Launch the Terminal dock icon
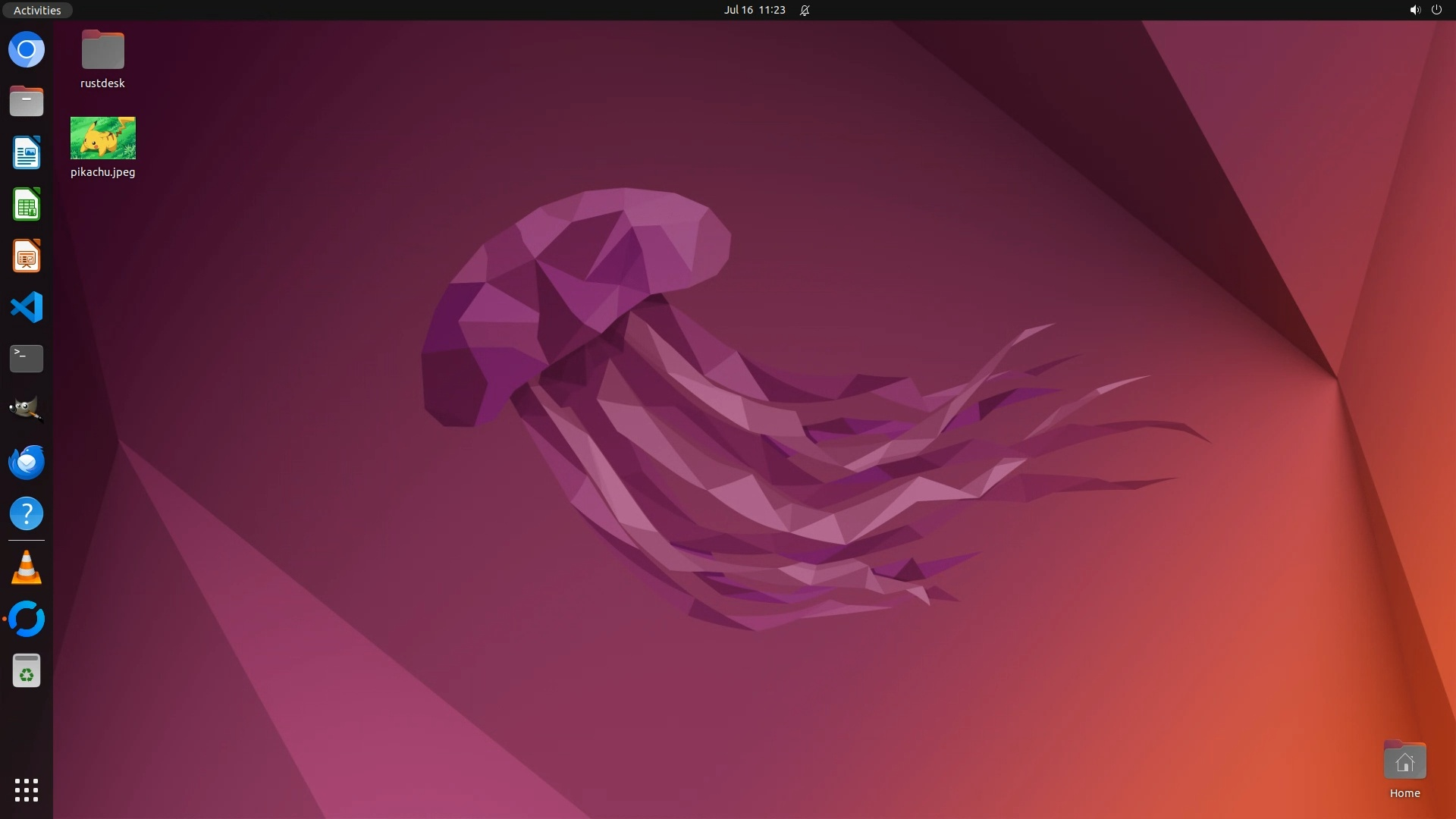The width and height of the screenshot is (1456, 819). coord(27,359)
